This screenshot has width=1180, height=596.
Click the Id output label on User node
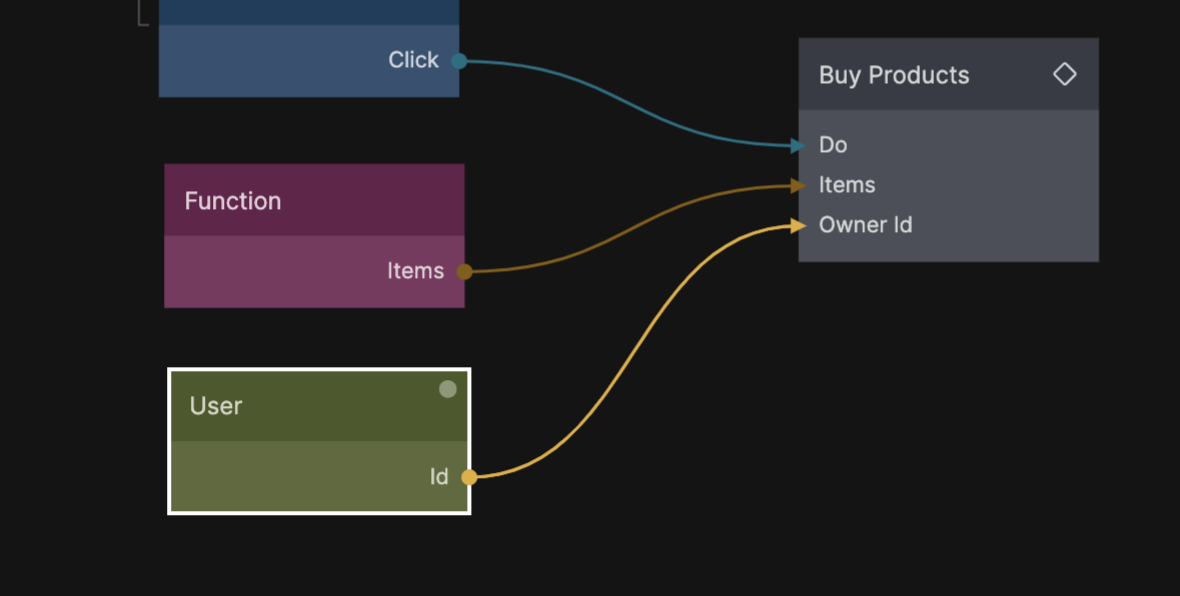coord(439,477)
